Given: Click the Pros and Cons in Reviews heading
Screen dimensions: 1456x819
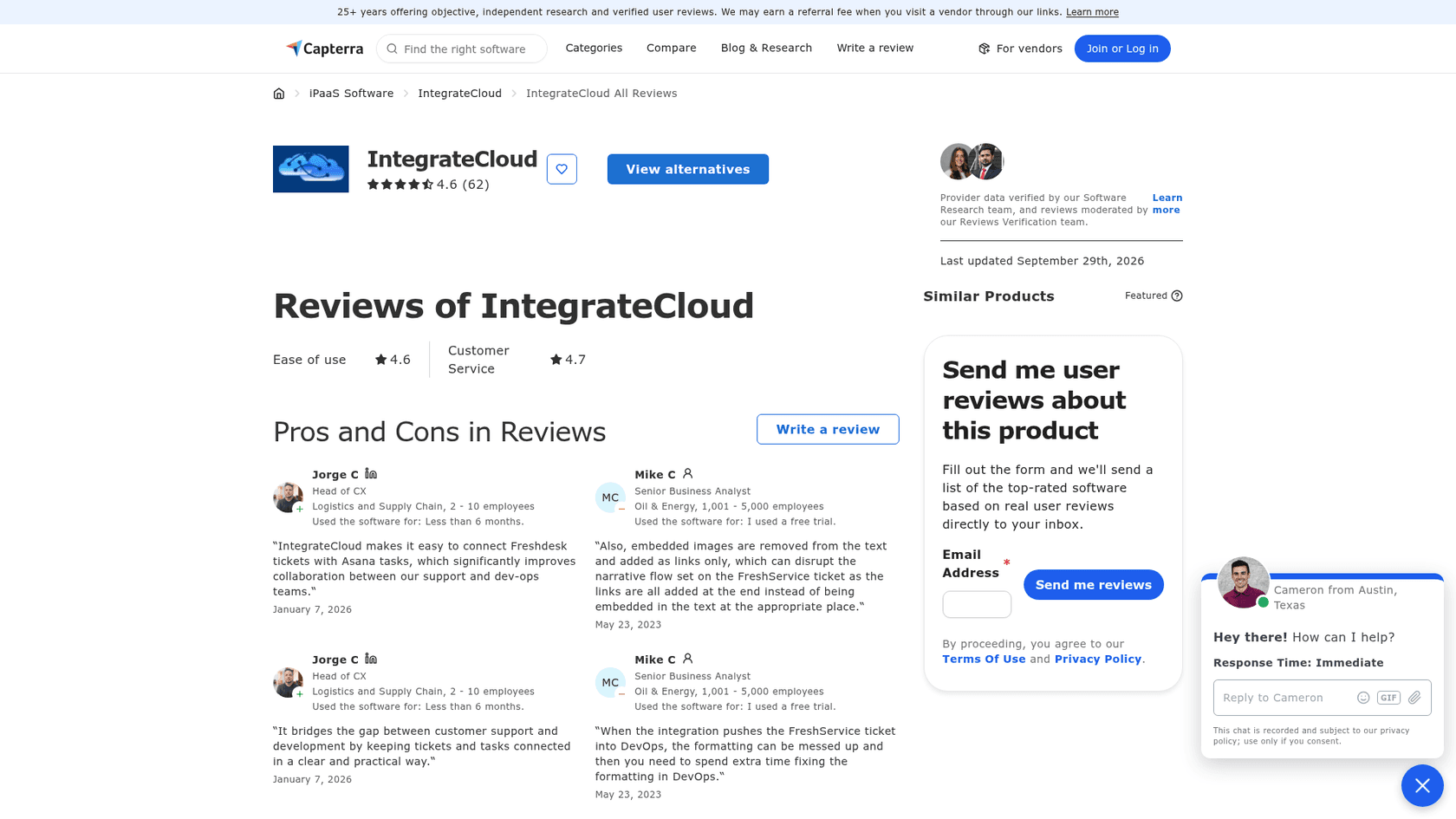Looking at the screenshot, I should pos(439,432).
